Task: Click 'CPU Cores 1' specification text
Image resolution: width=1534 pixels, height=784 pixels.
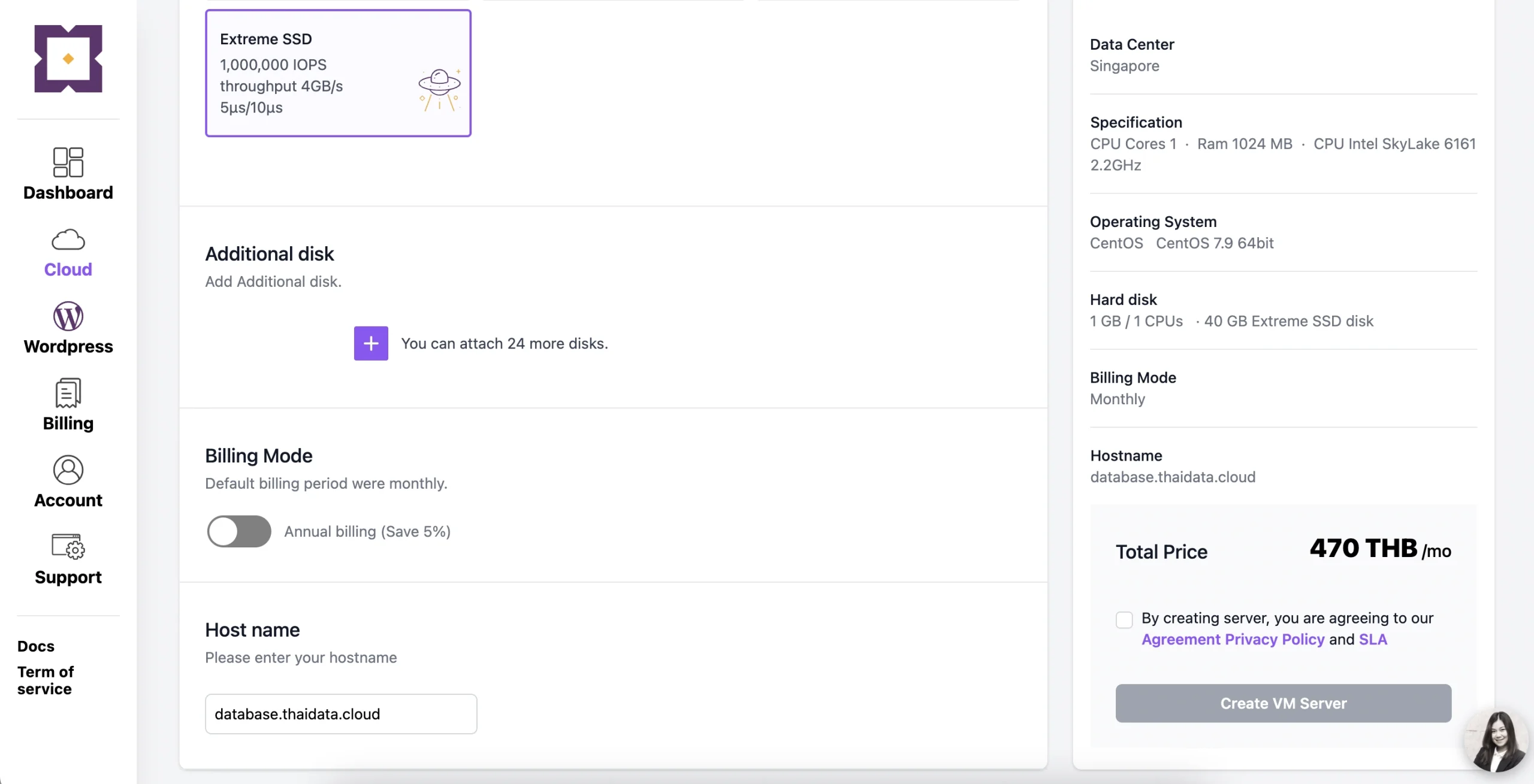Action: click(x=1133, y=144)
